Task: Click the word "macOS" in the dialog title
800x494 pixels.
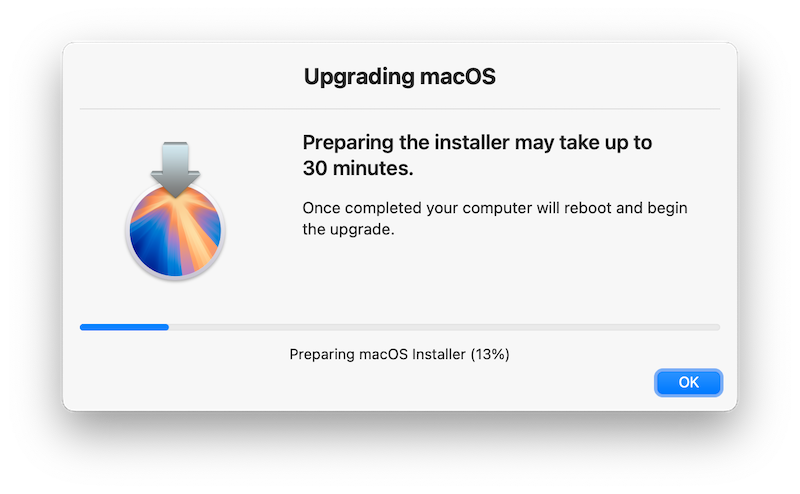Action: [458, 77]
